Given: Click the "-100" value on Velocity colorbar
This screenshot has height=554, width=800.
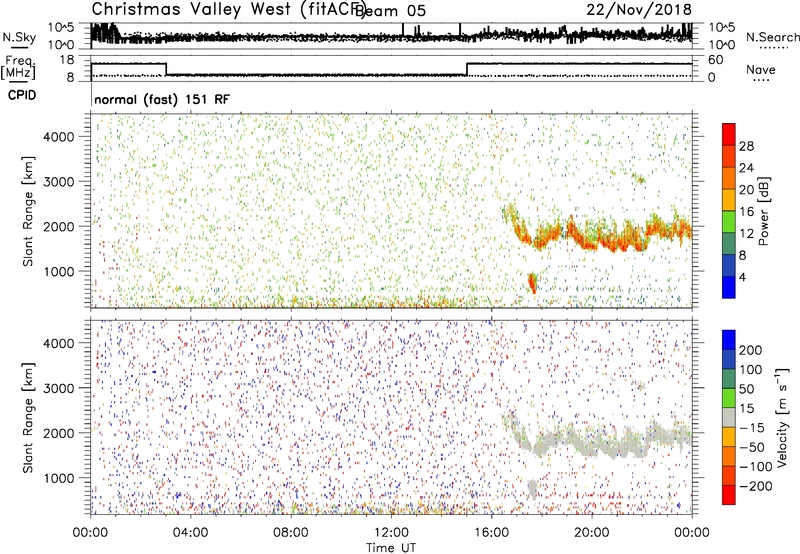Looking at the screenshot, I should [x=756, y=467].
